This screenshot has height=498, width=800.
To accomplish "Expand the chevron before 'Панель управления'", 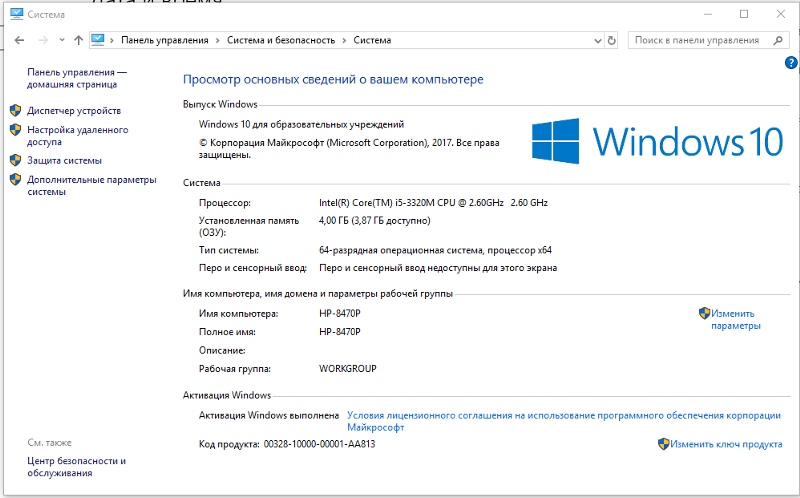I will 112,40.
